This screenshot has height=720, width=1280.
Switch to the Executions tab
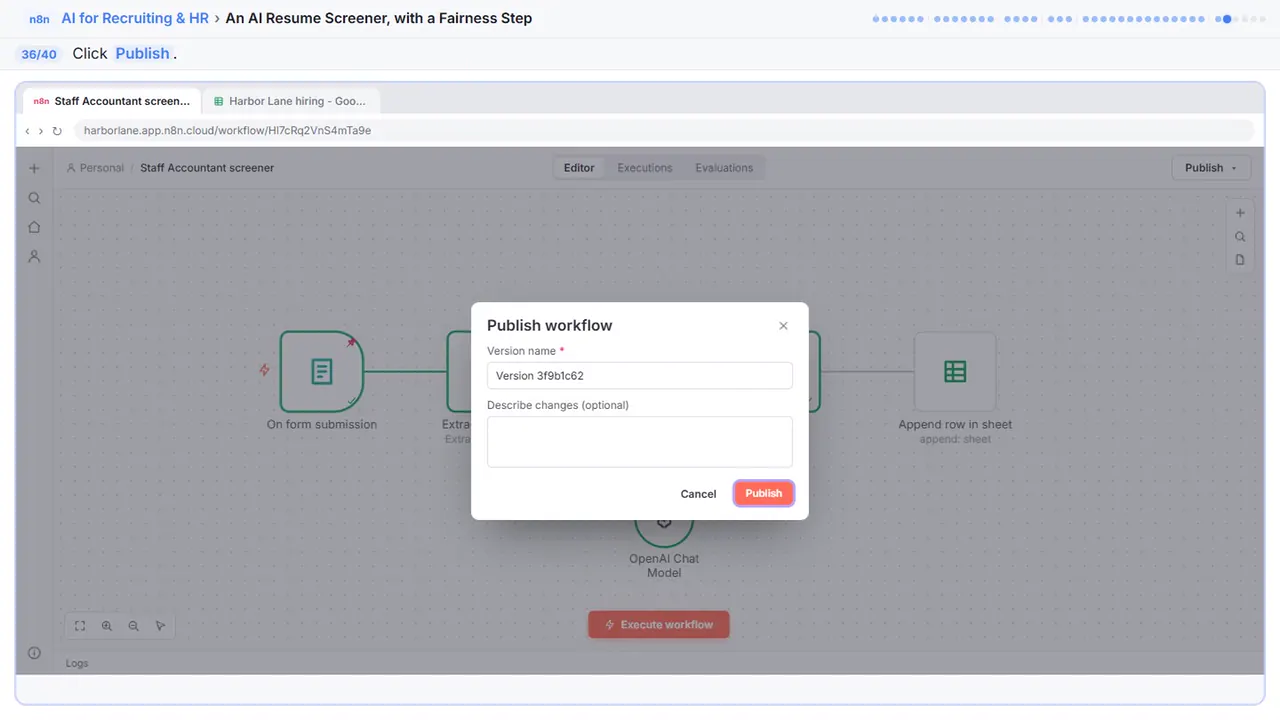click(645, 168)
